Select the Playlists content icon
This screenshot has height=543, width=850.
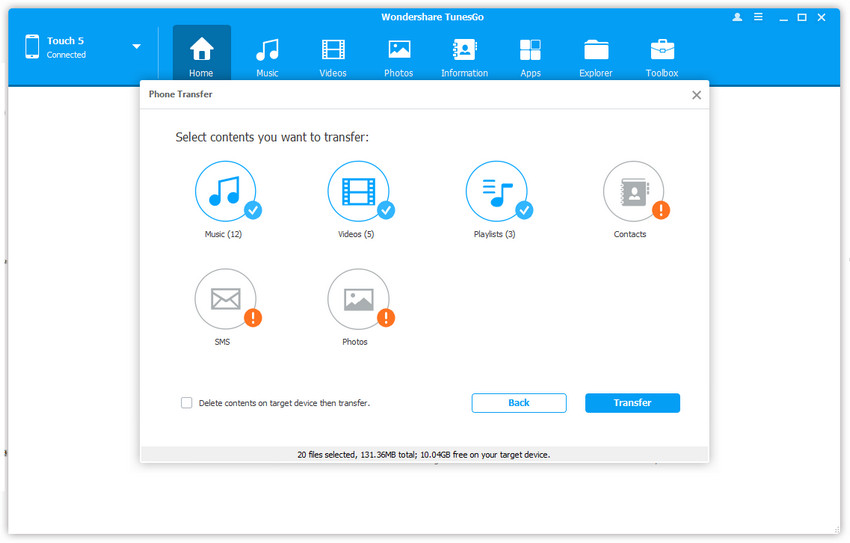coord(496,191)
